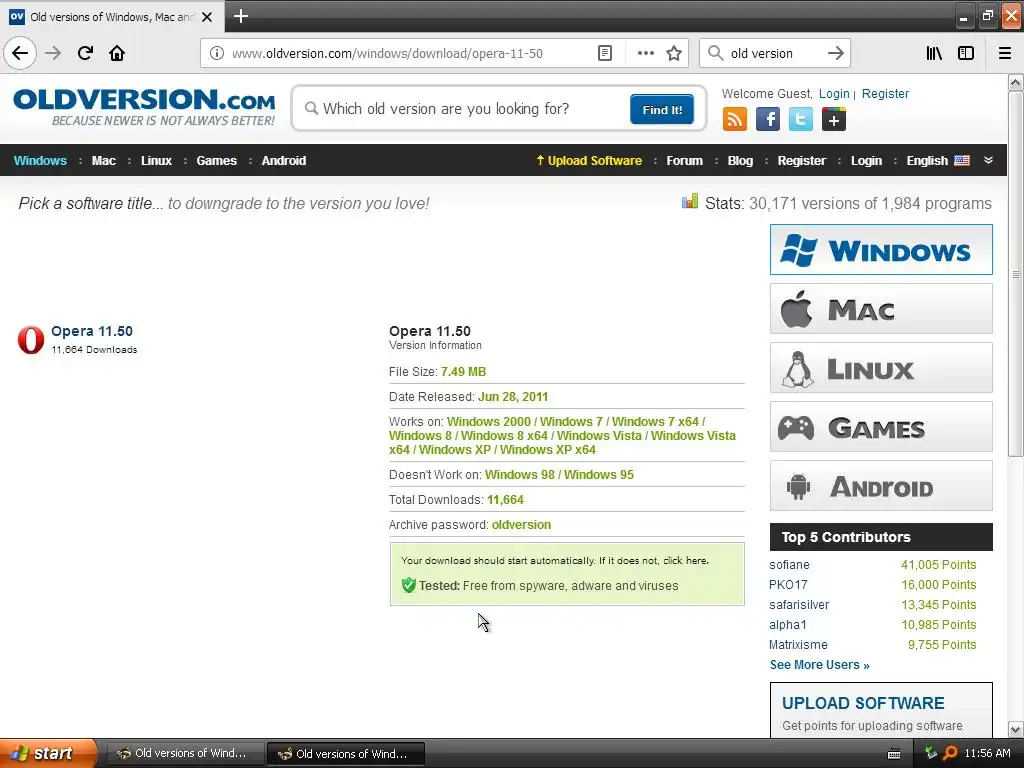Click See More Users link
This screenshot has height=768, width=1024.
pyautogui.click(x=820, y=665)
